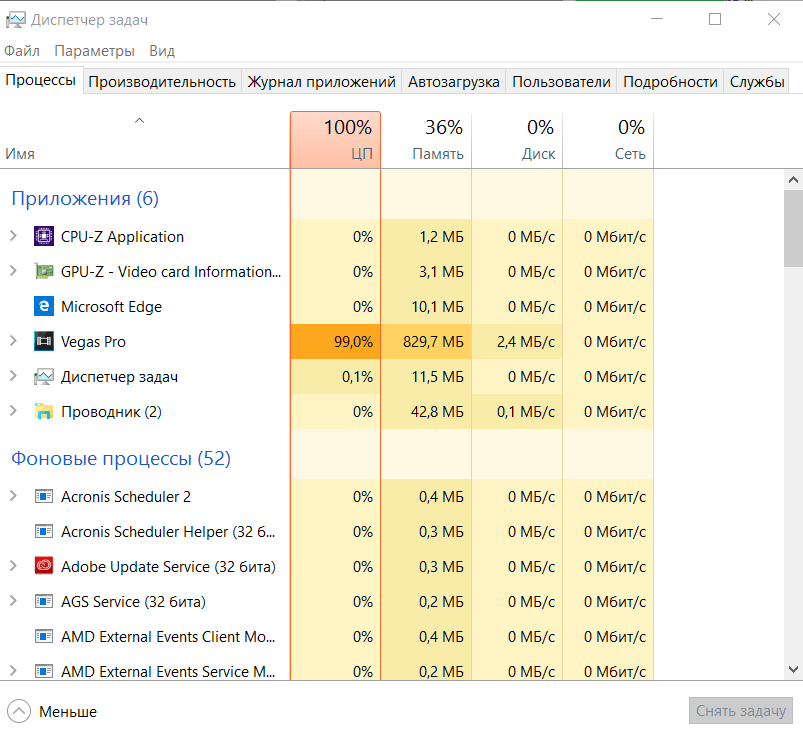Open the Файл menu
The height and width of the screenshot is (732, 803).
(x=22, y=51)
